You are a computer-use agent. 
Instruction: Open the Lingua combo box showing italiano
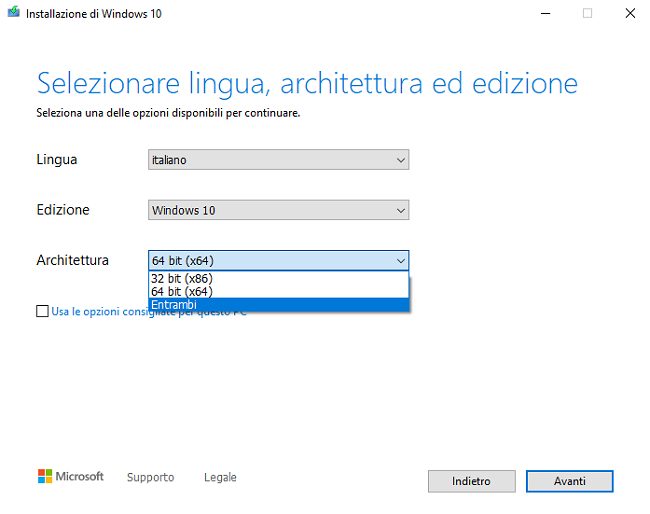point(270,160)
